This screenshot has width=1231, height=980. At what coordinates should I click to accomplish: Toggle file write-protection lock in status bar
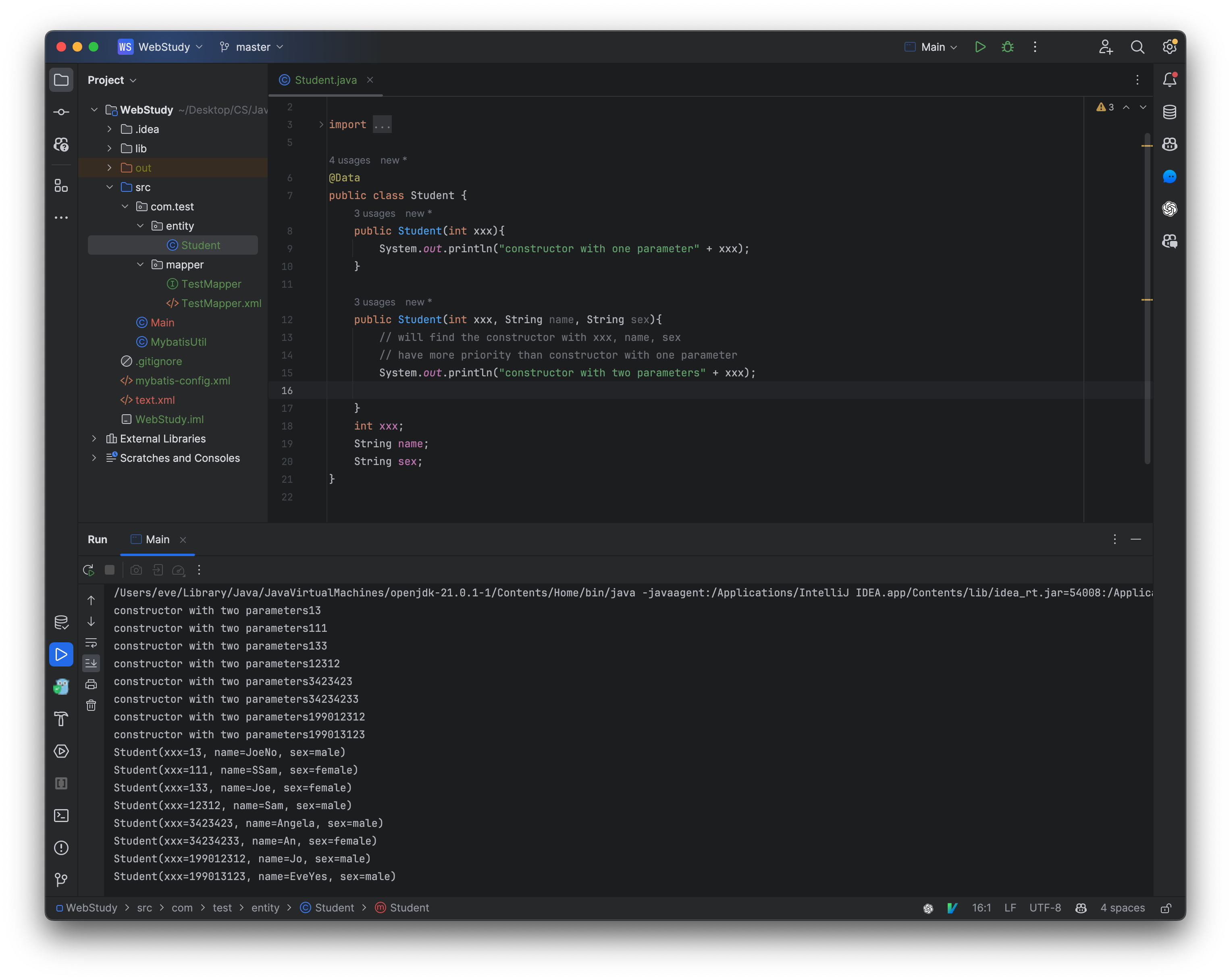(1167, 907)
